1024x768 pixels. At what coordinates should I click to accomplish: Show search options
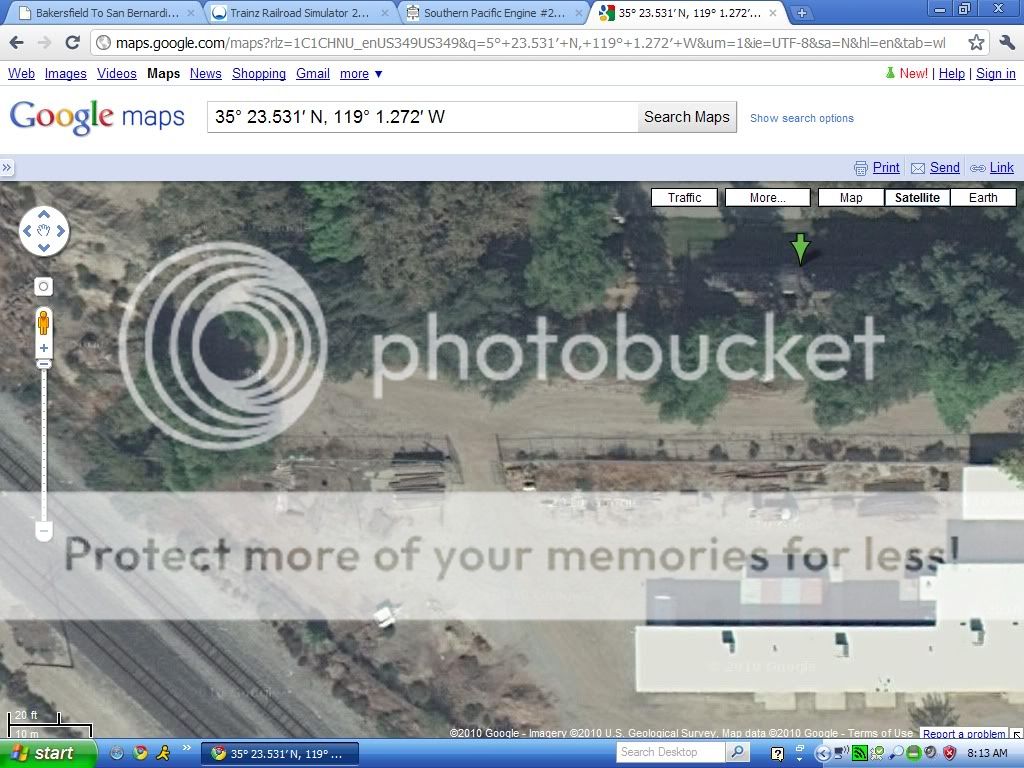click(x=801, y=118)
